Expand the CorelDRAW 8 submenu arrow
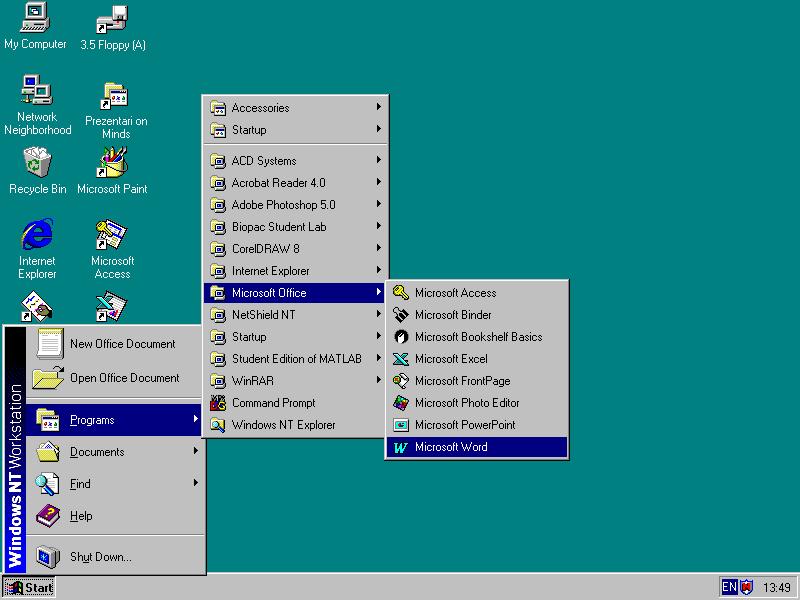Screen dimensions: 800x600 pos(379,247)
